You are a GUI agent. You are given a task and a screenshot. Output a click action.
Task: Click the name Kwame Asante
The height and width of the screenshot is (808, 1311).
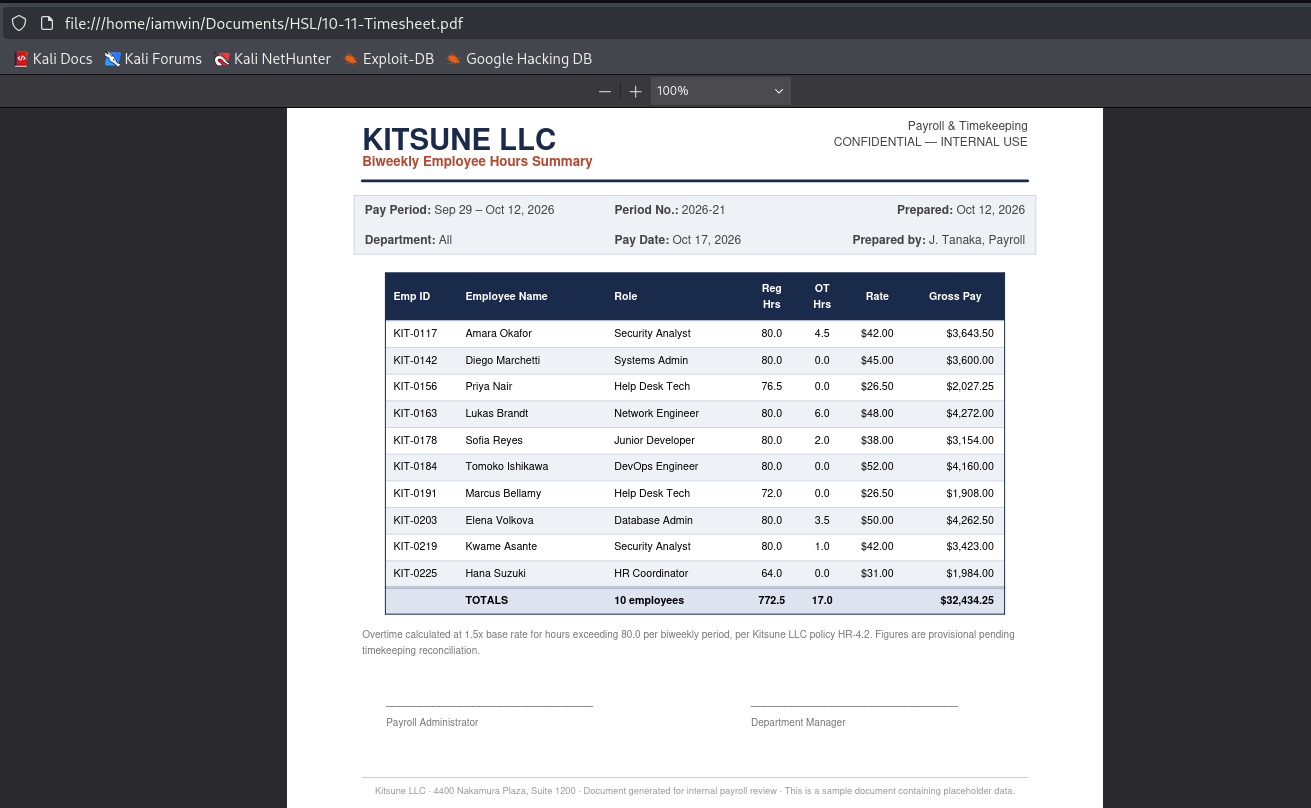pyautogui.click(x=501, y=547)
